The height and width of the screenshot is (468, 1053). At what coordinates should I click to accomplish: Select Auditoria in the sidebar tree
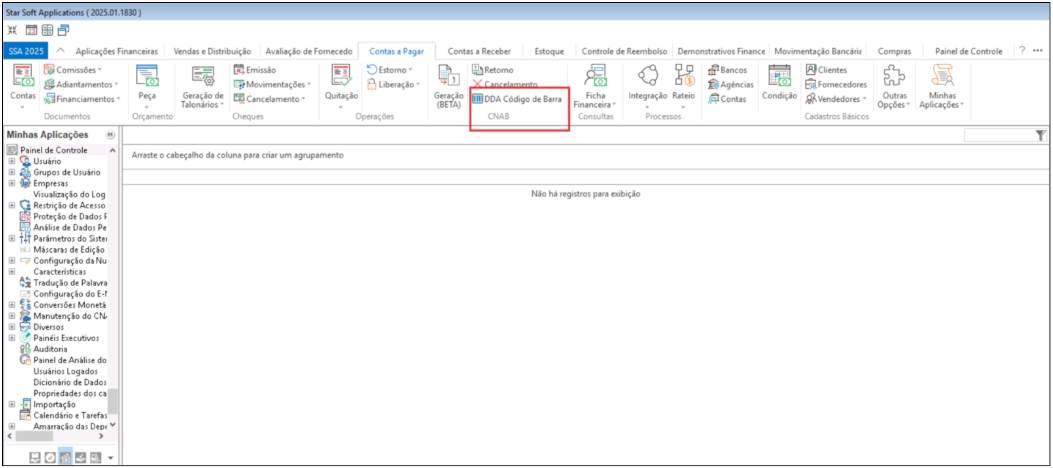pos(50,349)
